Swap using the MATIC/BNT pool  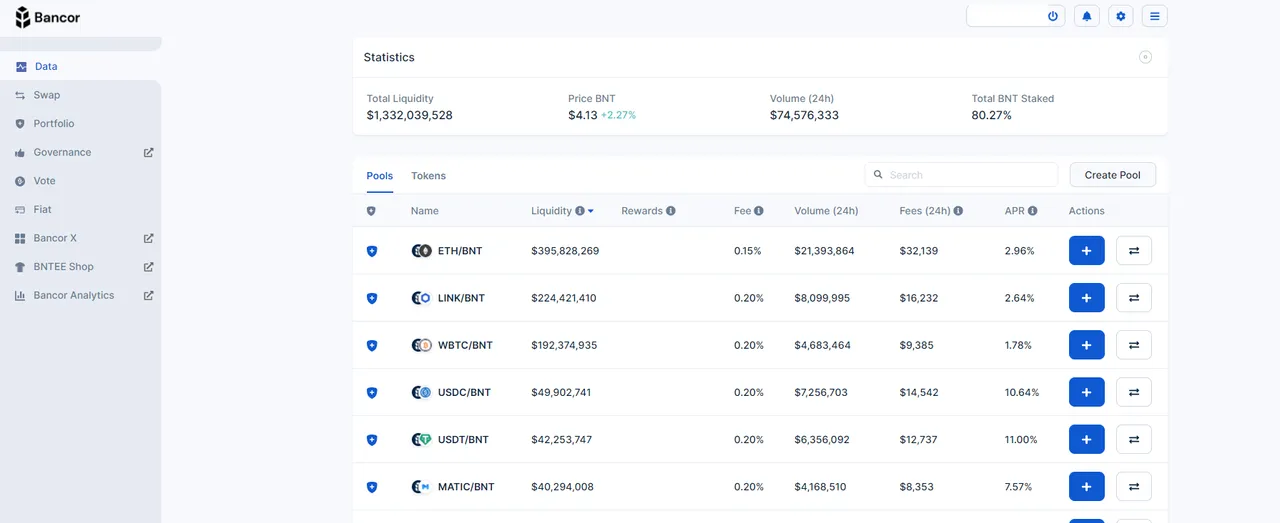click(x=1134, y=487)
